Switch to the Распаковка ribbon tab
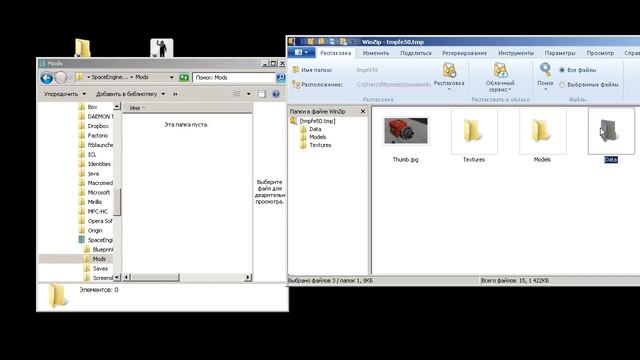Image resolution: width=640 pixels, height=360 pixels. [x=336, y=53]
